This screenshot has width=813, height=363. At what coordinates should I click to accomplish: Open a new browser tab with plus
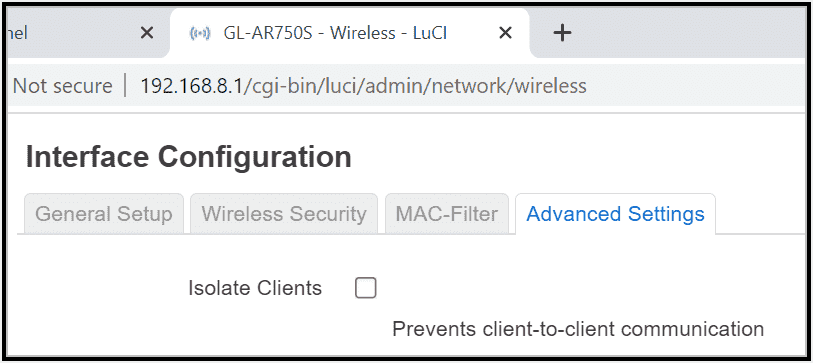562,33
